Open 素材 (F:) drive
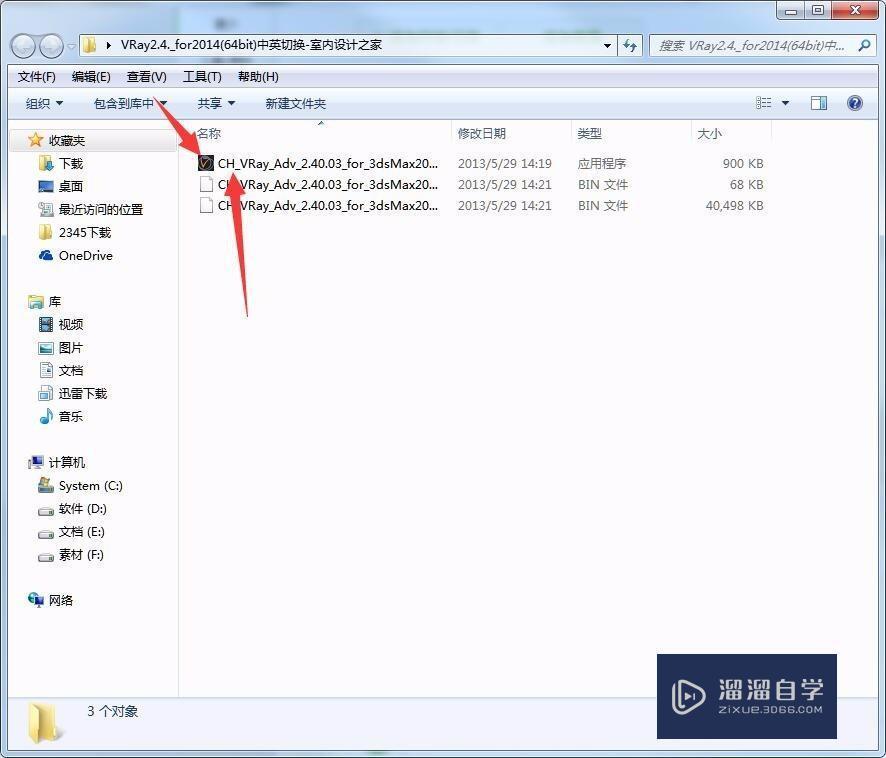This screenshot has height=758, width=886. tap(81, 555)
